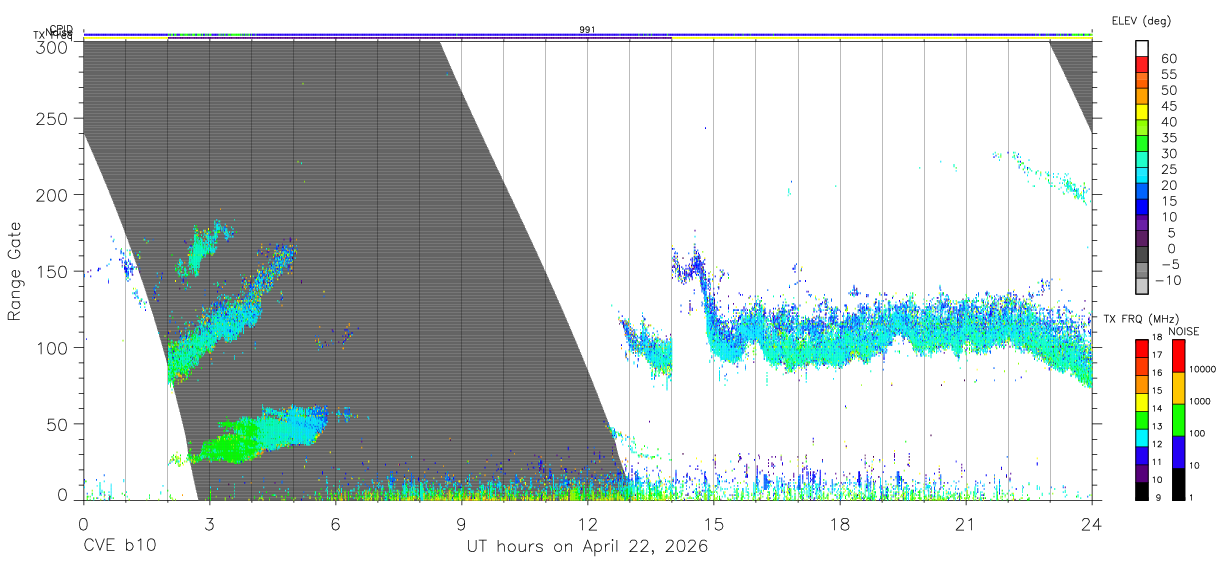Click the red NOISE swatch above 10000
Screen dimensions: 1228x567
pyautogui.click(x=1177, y=355)
